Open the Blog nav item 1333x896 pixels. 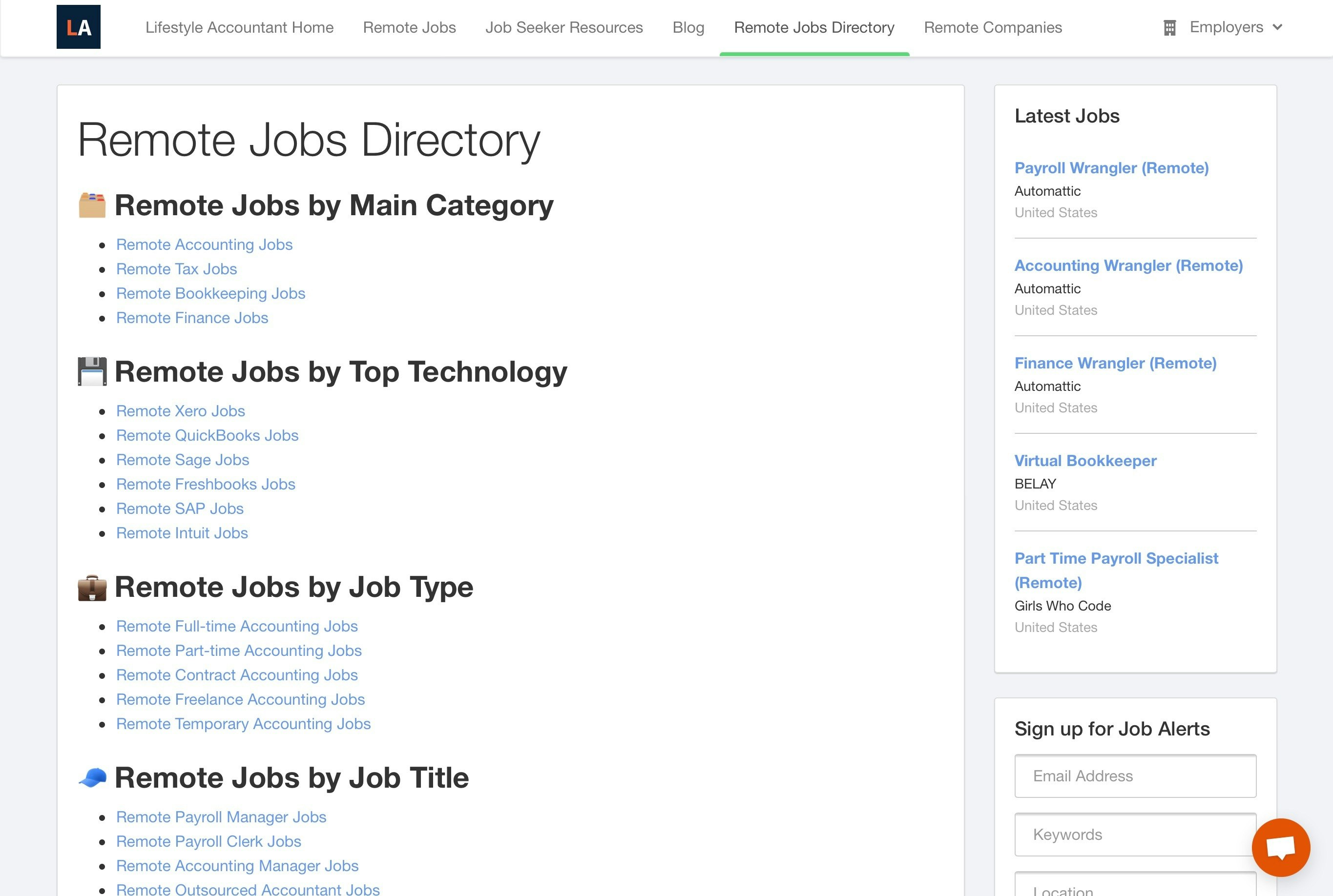(688, 27)
